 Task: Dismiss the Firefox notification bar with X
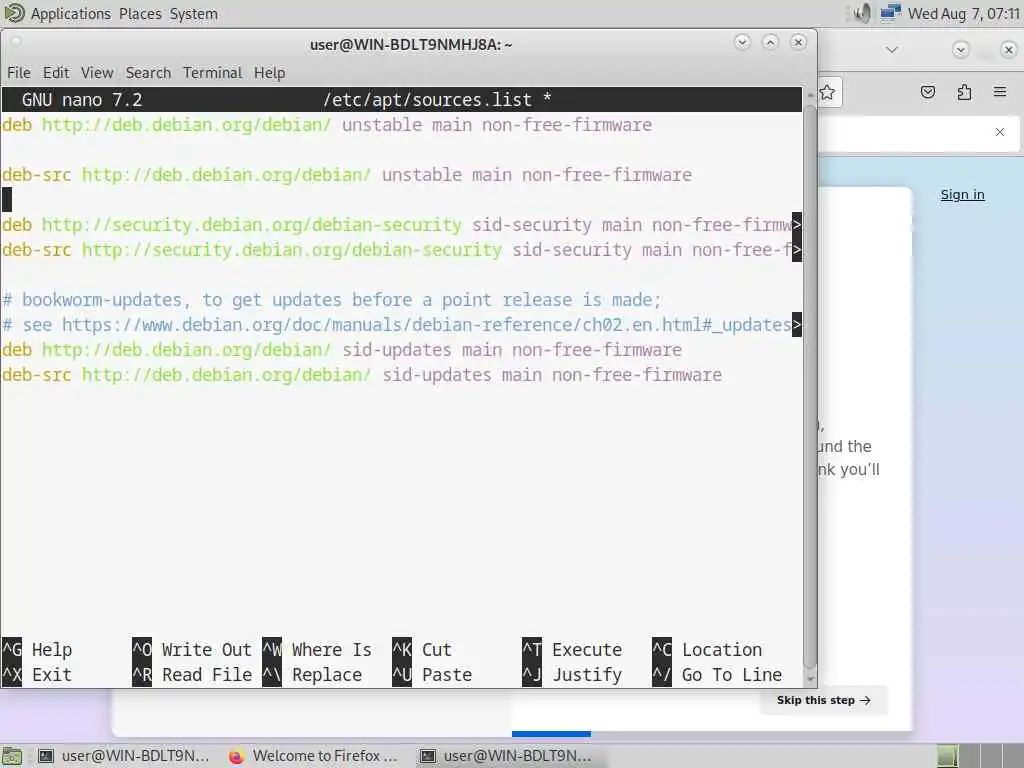[x=1000, y=132]
